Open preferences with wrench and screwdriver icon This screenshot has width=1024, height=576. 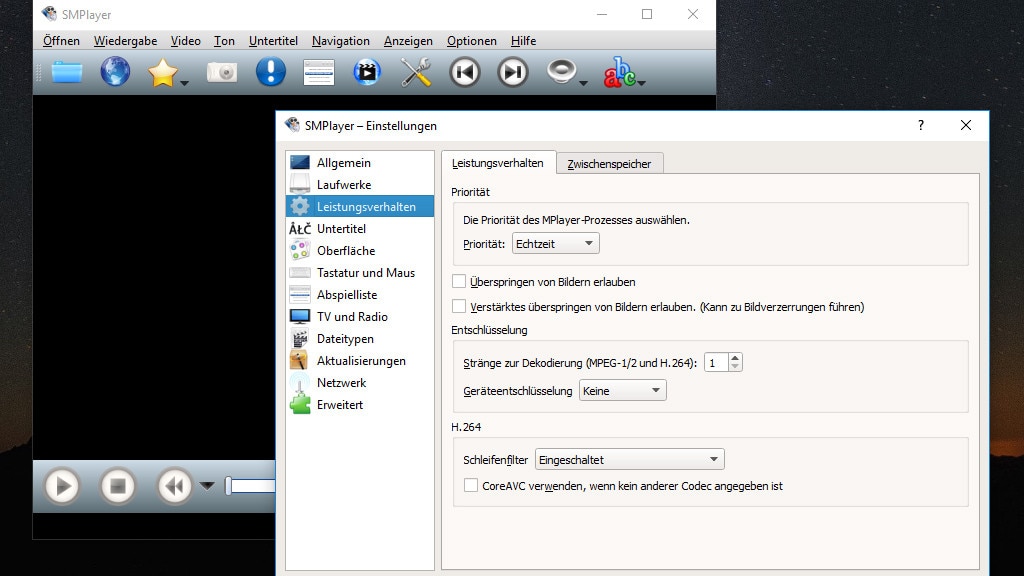[x=416, y=72]
